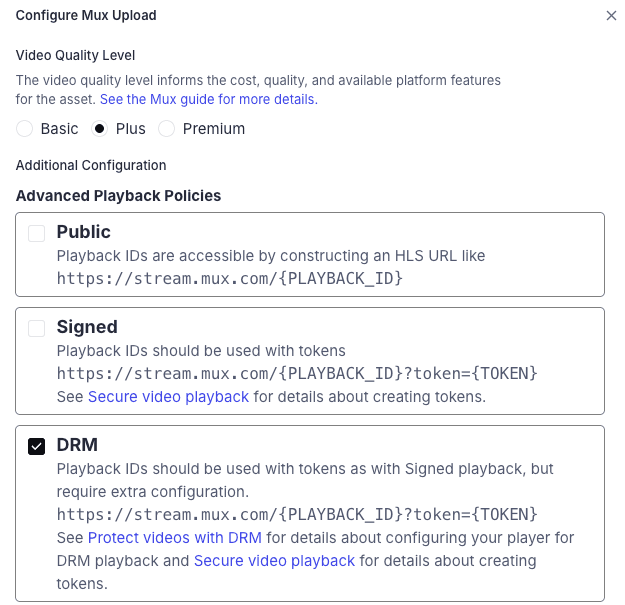Tick the Signed playback policy checkbox
Viewport: 625px width, 605px height.
pos(37,328)
